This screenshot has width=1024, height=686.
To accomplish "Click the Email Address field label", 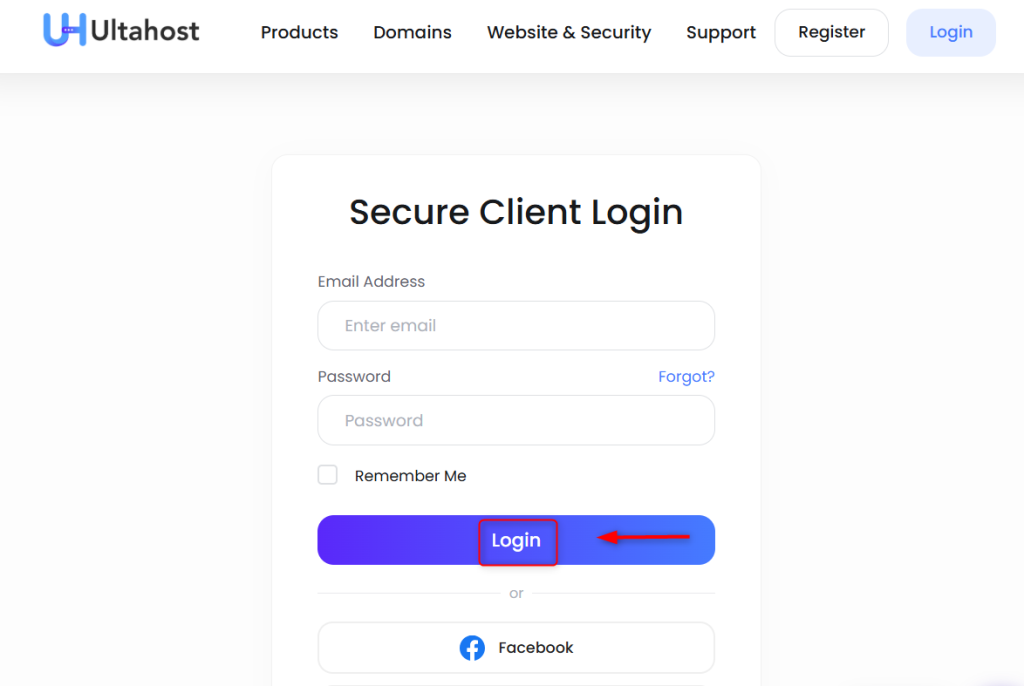I will click(x=371, y=281).
